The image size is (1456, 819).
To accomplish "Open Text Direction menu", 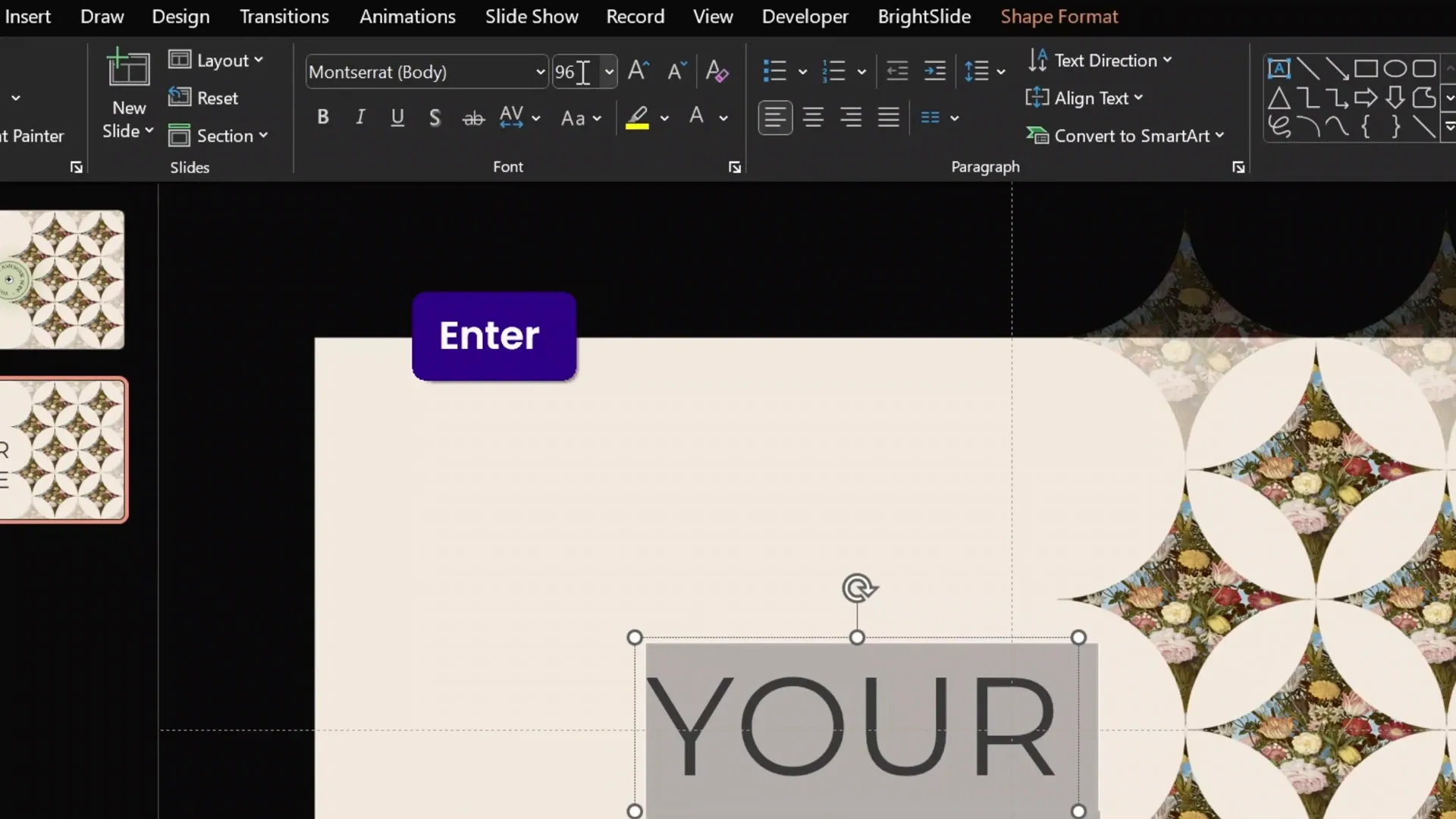I will [1100, 60].
